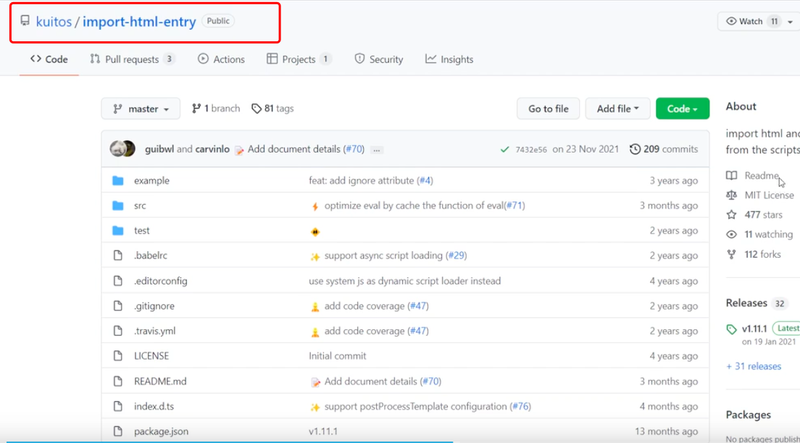Click the folder icon next to src

118,206
